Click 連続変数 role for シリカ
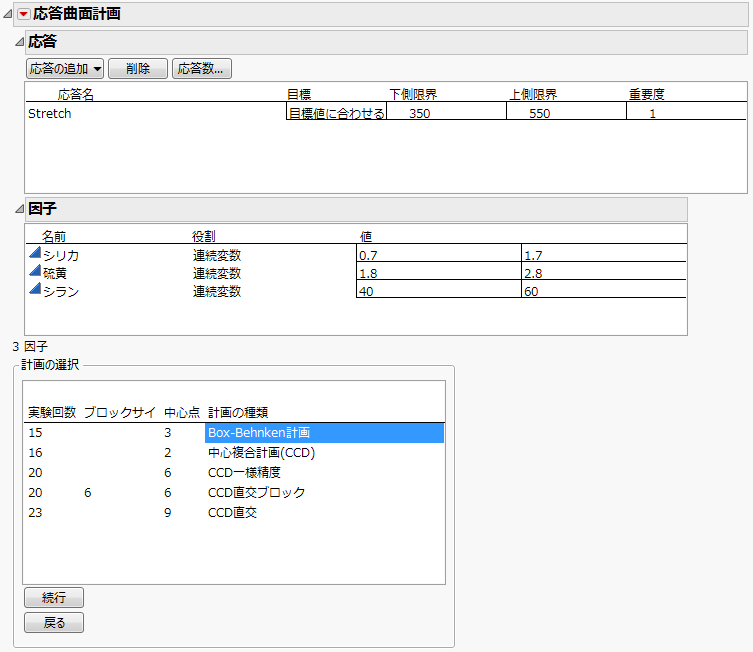Image resolution: width=753 pixels, height=652 pixels. coord(217,255)
